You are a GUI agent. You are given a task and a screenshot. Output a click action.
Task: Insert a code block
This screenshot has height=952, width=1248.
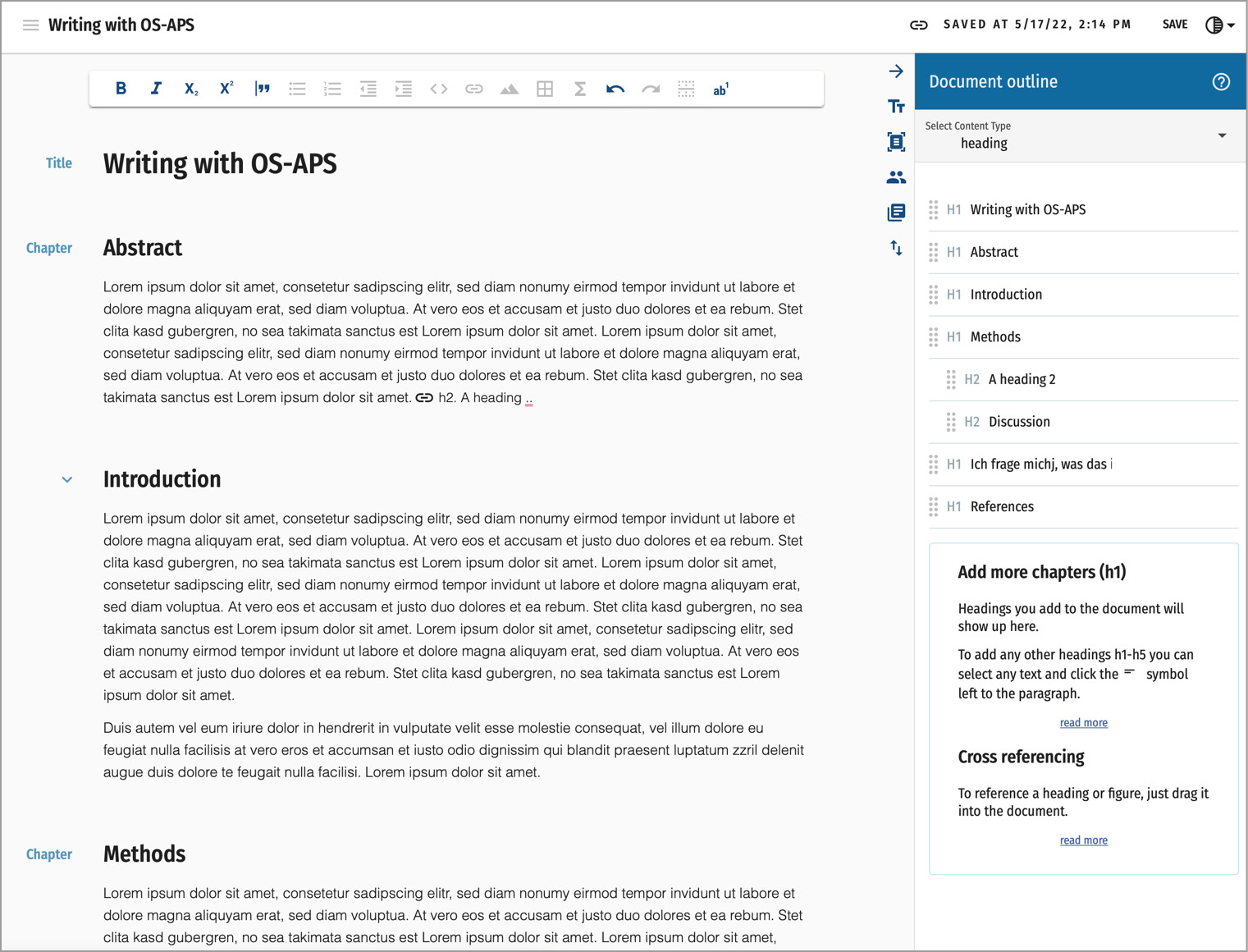point(439,89)
